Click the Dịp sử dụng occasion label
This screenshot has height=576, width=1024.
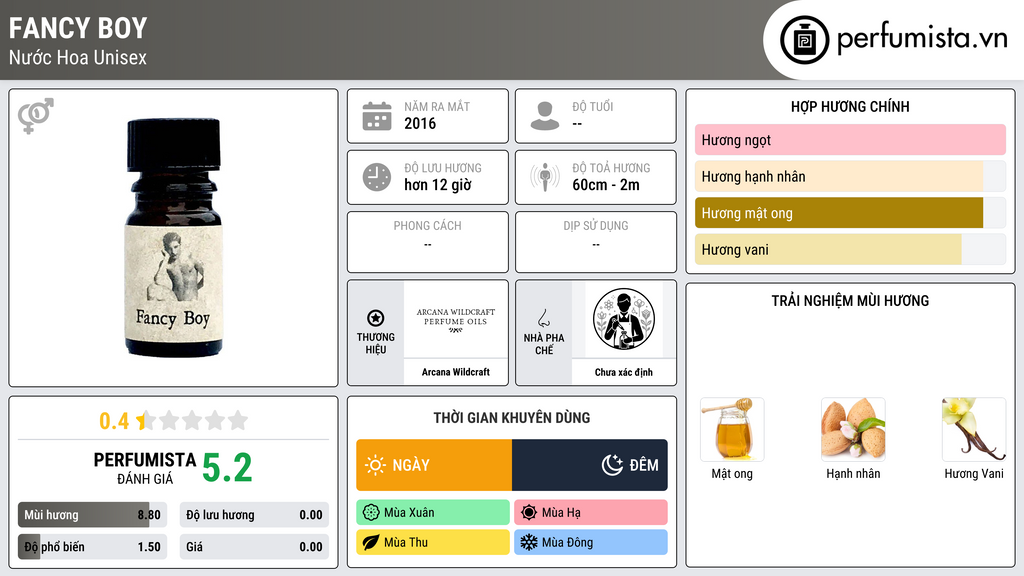[x=596, y=225]
